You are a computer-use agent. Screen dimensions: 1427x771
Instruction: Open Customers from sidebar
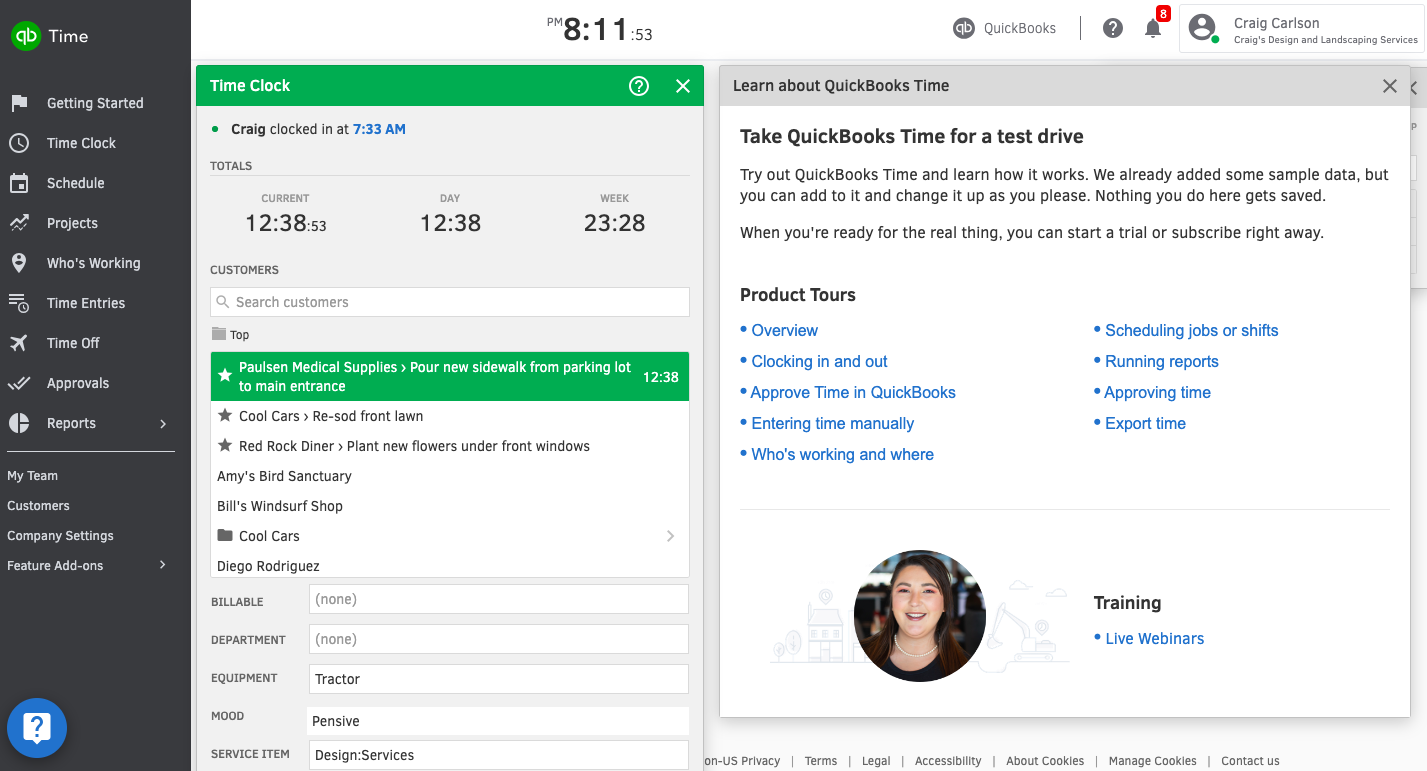(x=39, y=506)
